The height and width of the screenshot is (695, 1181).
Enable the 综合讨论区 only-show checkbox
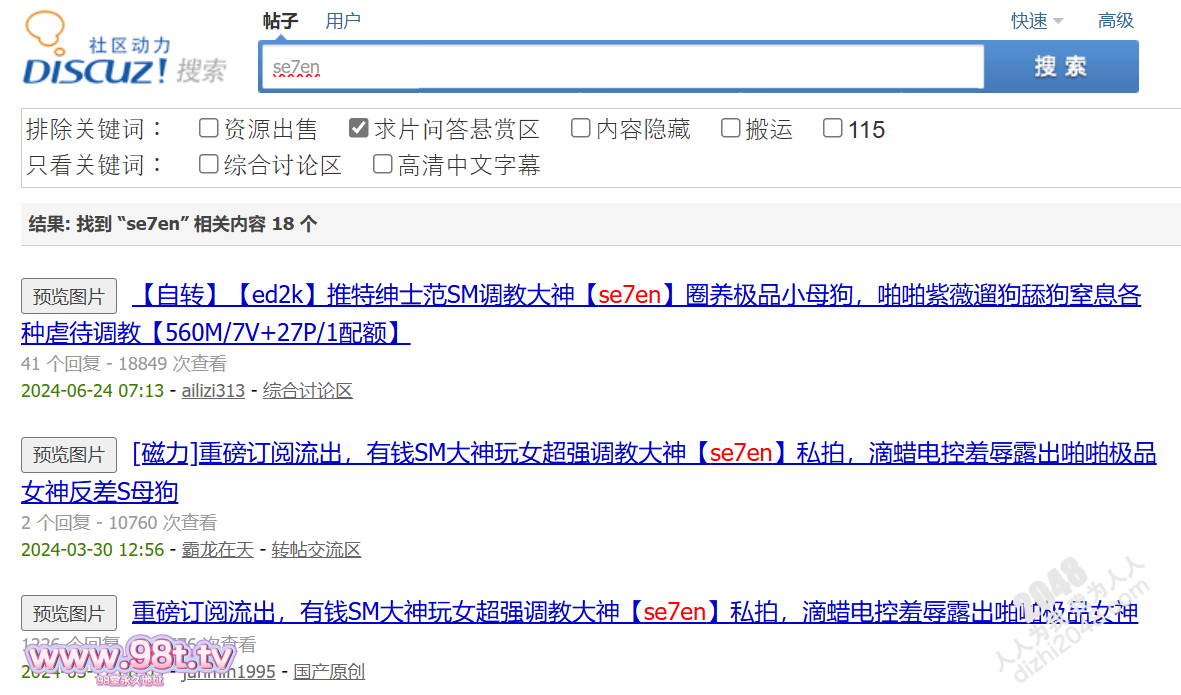[x=208, y=164]
